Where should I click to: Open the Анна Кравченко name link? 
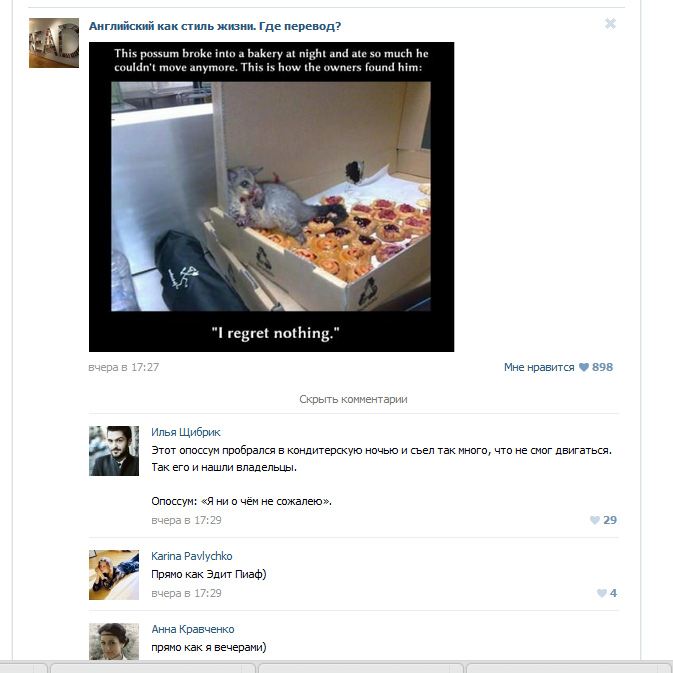[193, 629]
